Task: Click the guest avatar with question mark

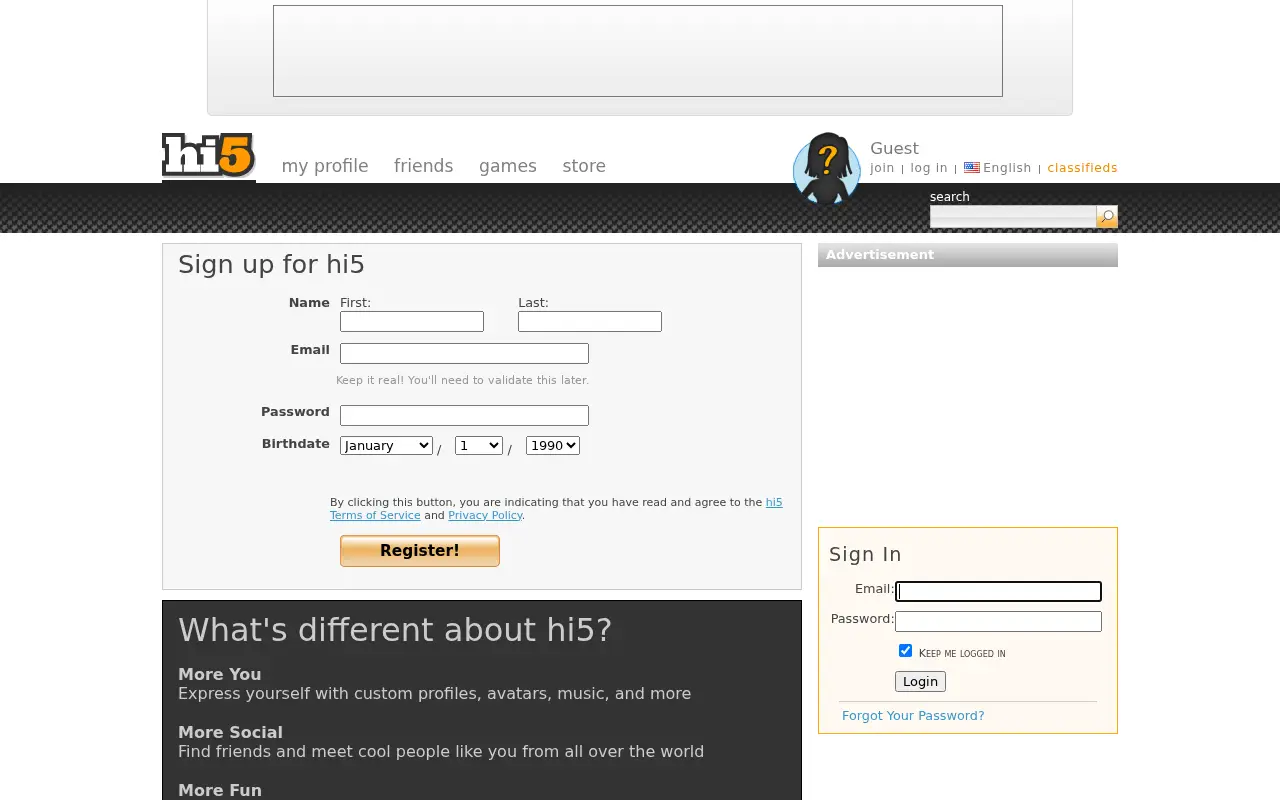Action: (827, 169)
